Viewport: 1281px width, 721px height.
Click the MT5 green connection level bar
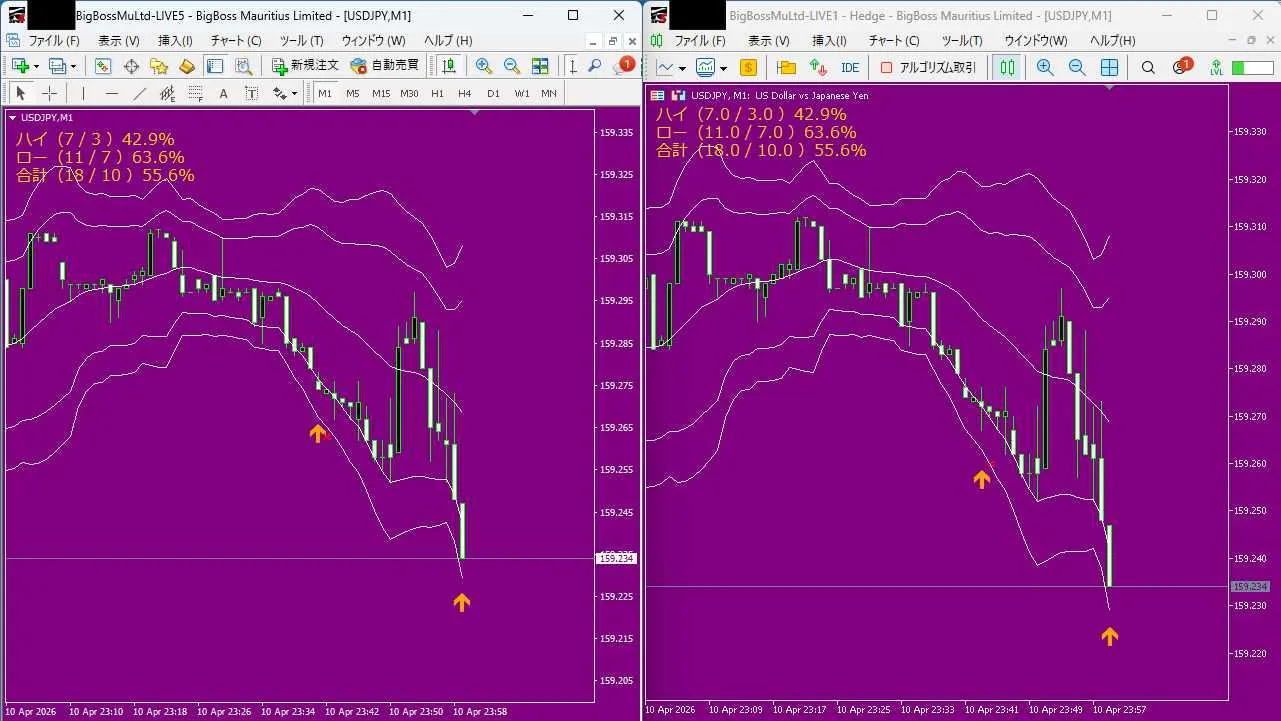(x=1252, y=67)
